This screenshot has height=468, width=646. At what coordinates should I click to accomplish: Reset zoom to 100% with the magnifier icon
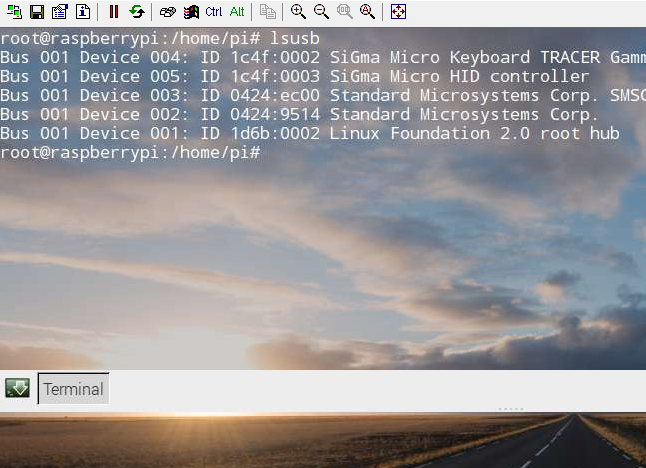click(x=344, y=12)
